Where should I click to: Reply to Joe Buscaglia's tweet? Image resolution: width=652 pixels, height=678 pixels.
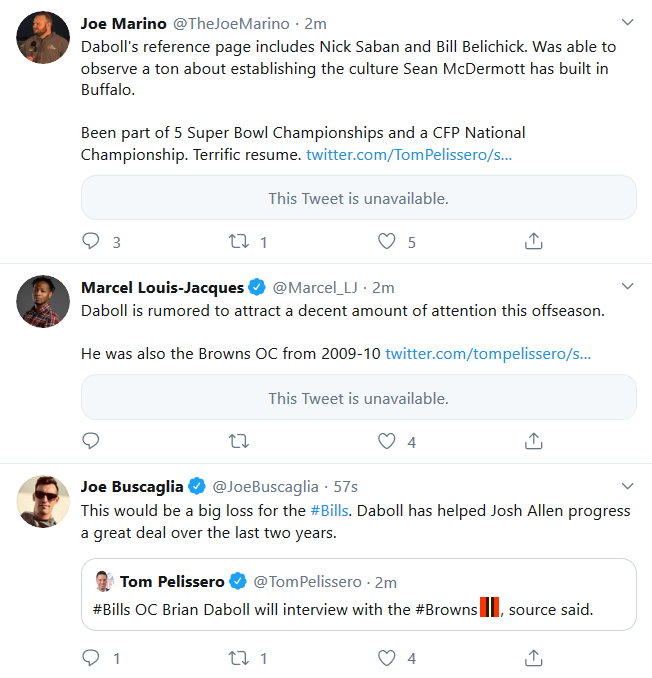click(91, 658)
